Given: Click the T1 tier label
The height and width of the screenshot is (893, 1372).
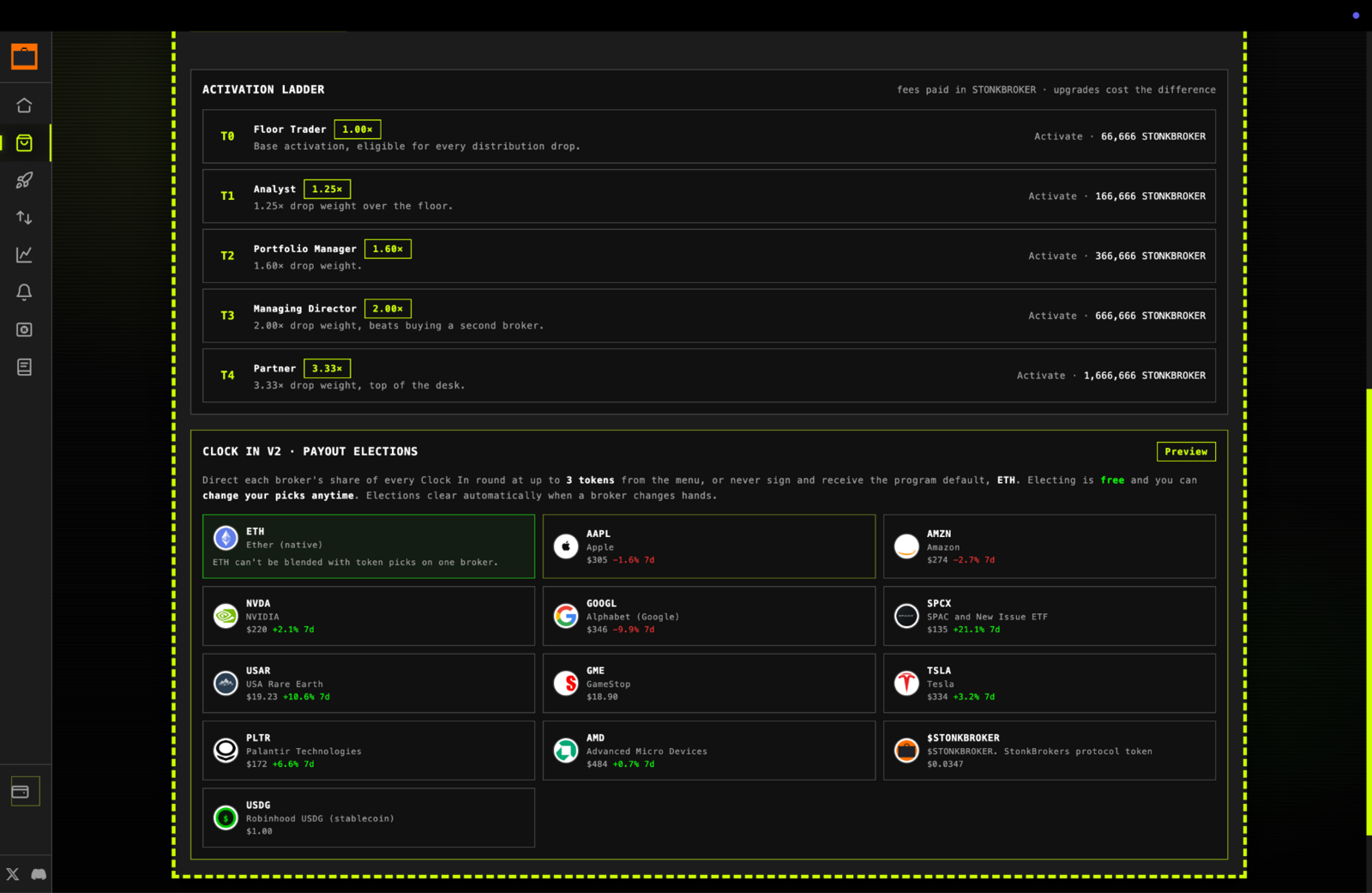Looking at the screenshot, I should [227, 196].
